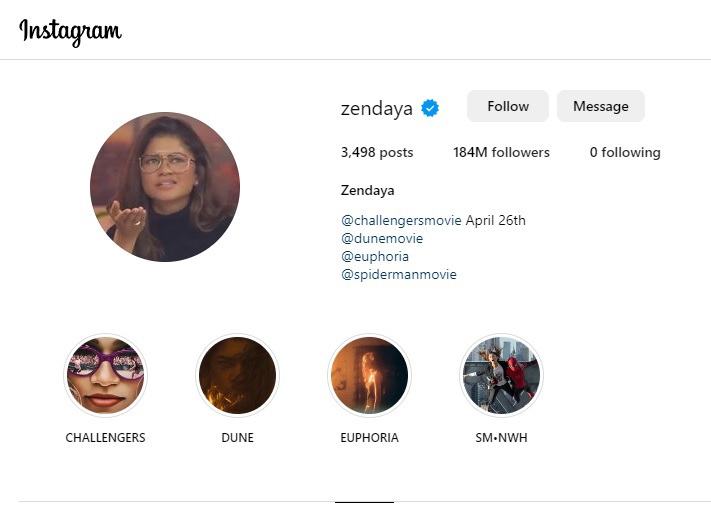This screenshot has height=505, width=711.
Task: Click the EUPHORIA highlight label
Action: pos(370,437)
